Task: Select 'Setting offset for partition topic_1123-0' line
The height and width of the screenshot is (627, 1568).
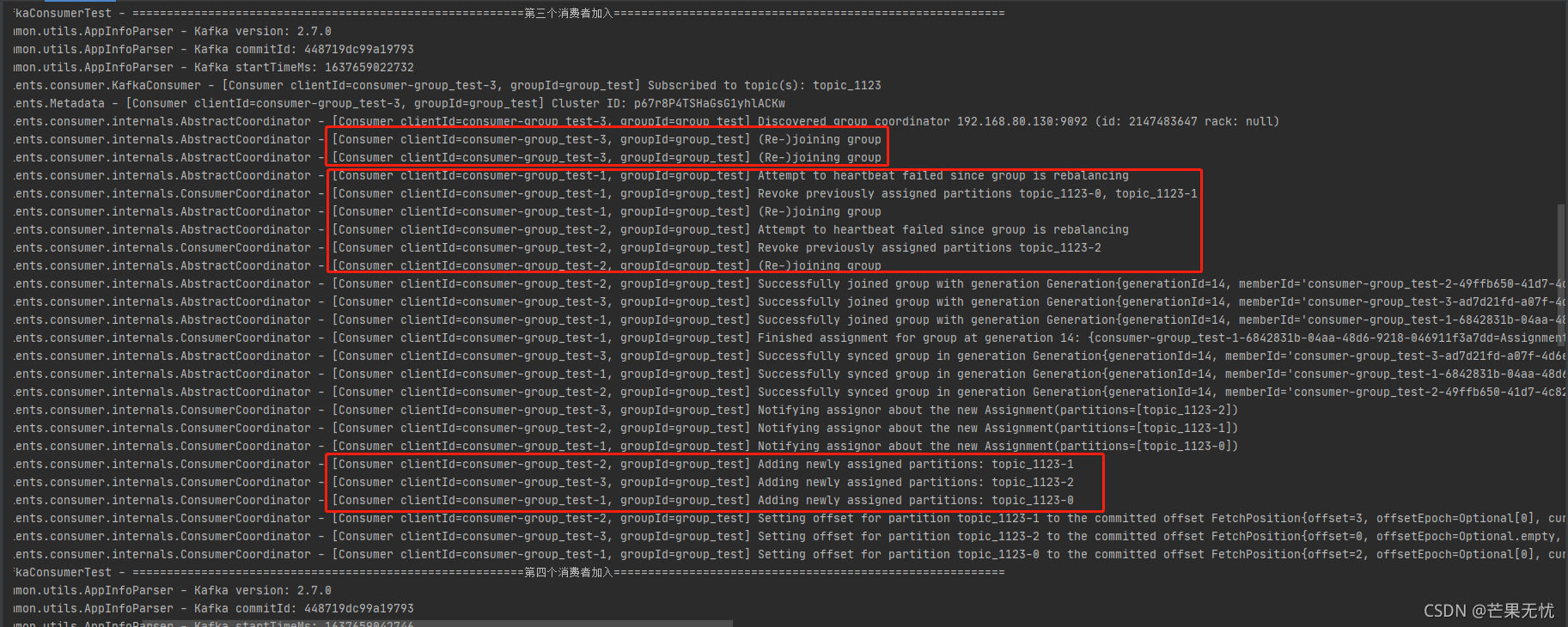Action: pyautogui.click(x=790, y=554)
